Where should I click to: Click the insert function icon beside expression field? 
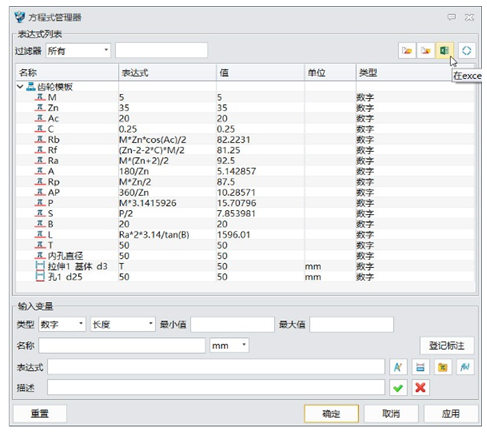coord(398,367)
